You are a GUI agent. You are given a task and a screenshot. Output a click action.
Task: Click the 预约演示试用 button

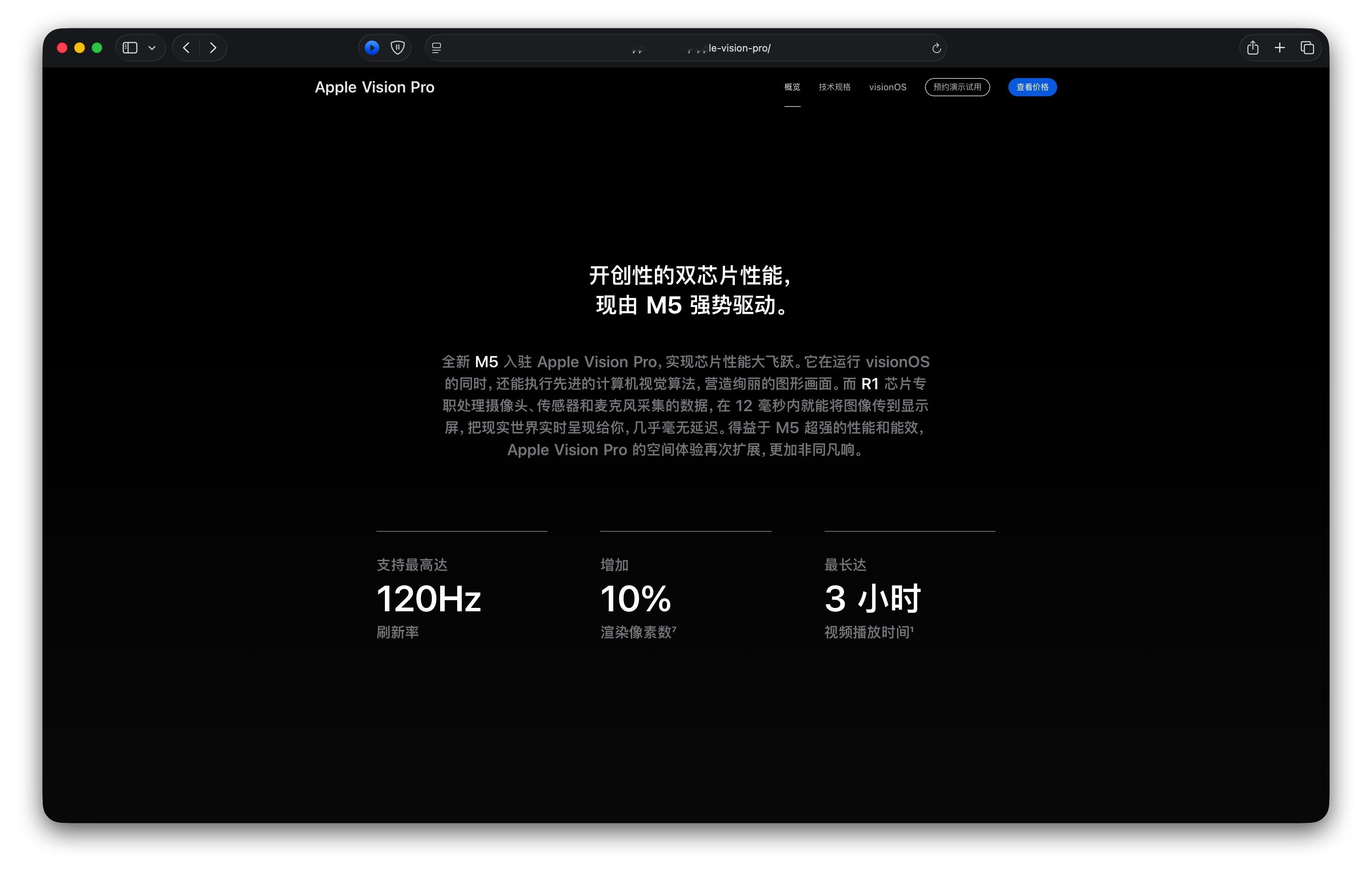(957, 87)
